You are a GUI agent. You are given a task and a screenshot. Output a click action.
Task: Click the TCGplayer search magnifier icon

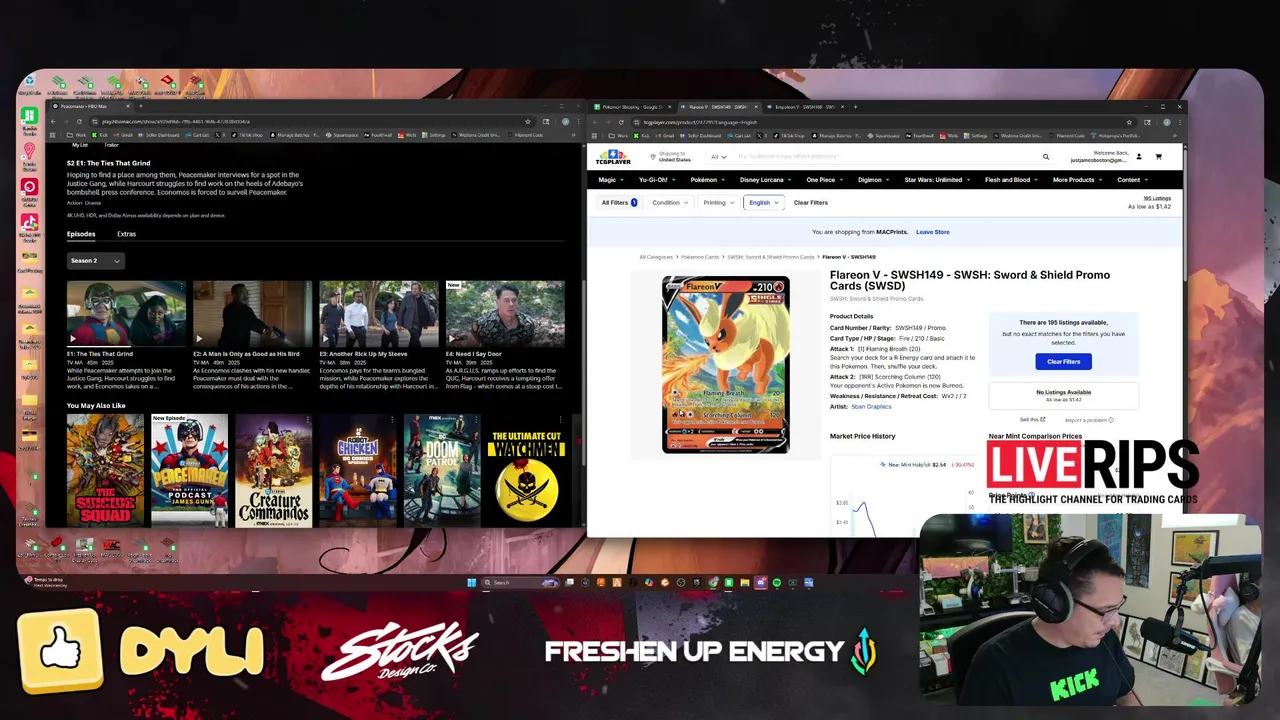tap(1046, 157)
